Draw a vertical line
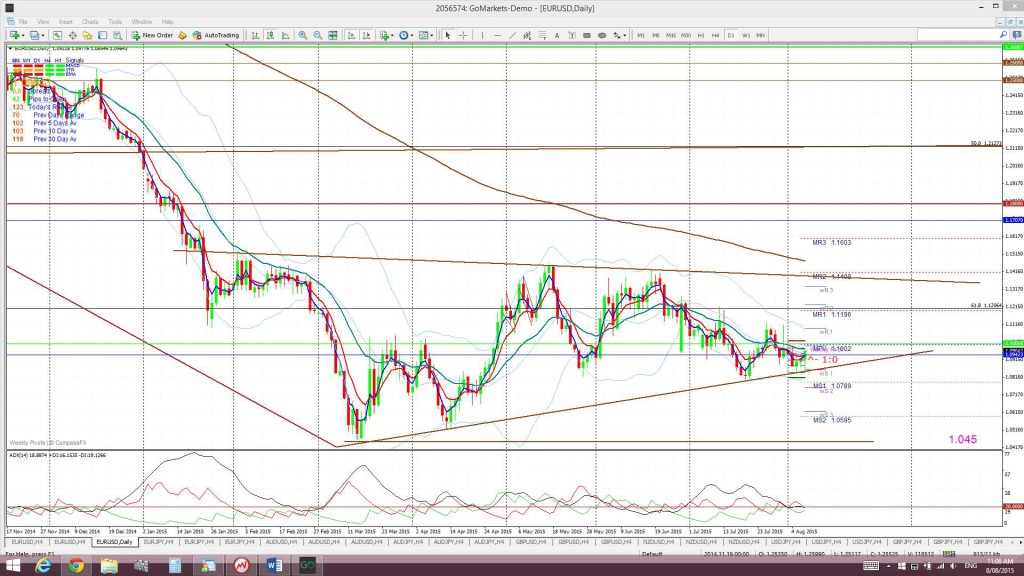This screenshot has height=576, width=1024. (x=483, y=35)
